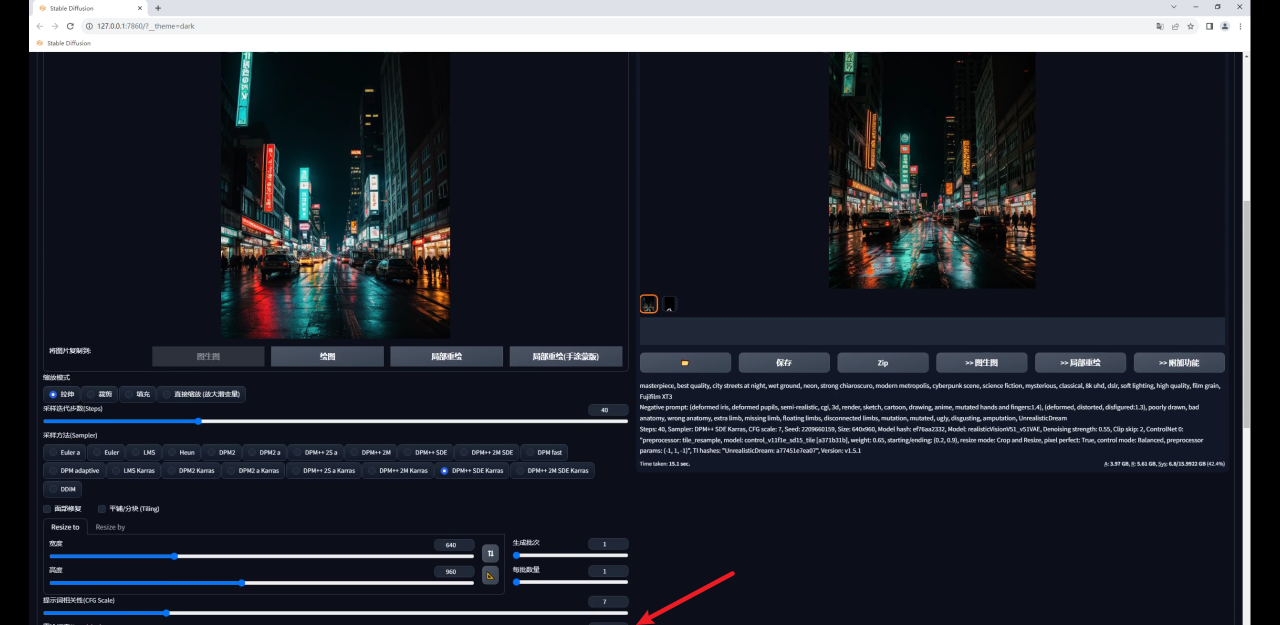
Task: Select the first output gallery thumbnail
Action: coord(649,304)
